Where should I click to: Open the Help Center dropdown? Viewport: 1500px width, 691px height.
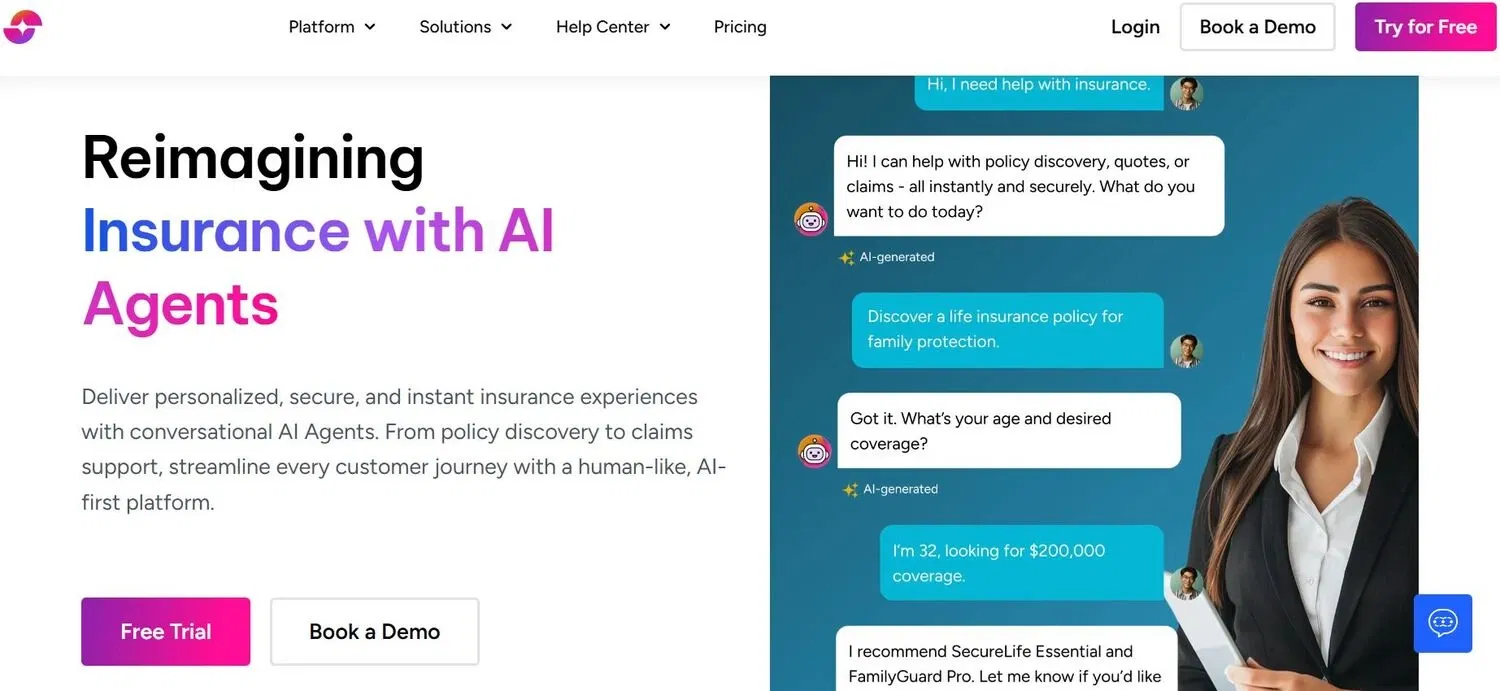613,27
